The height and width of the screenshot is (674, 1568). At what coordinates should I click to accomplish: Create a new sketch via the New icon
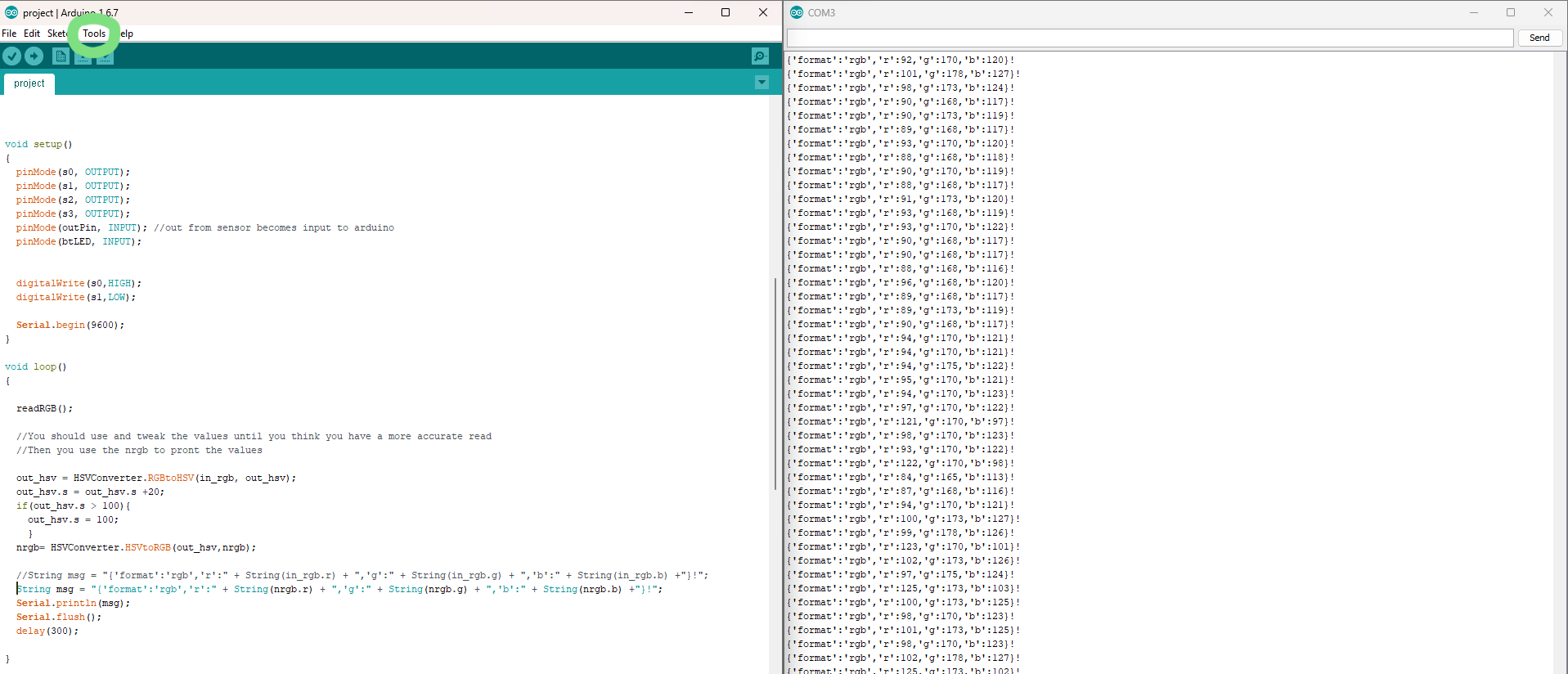(61, 56)
